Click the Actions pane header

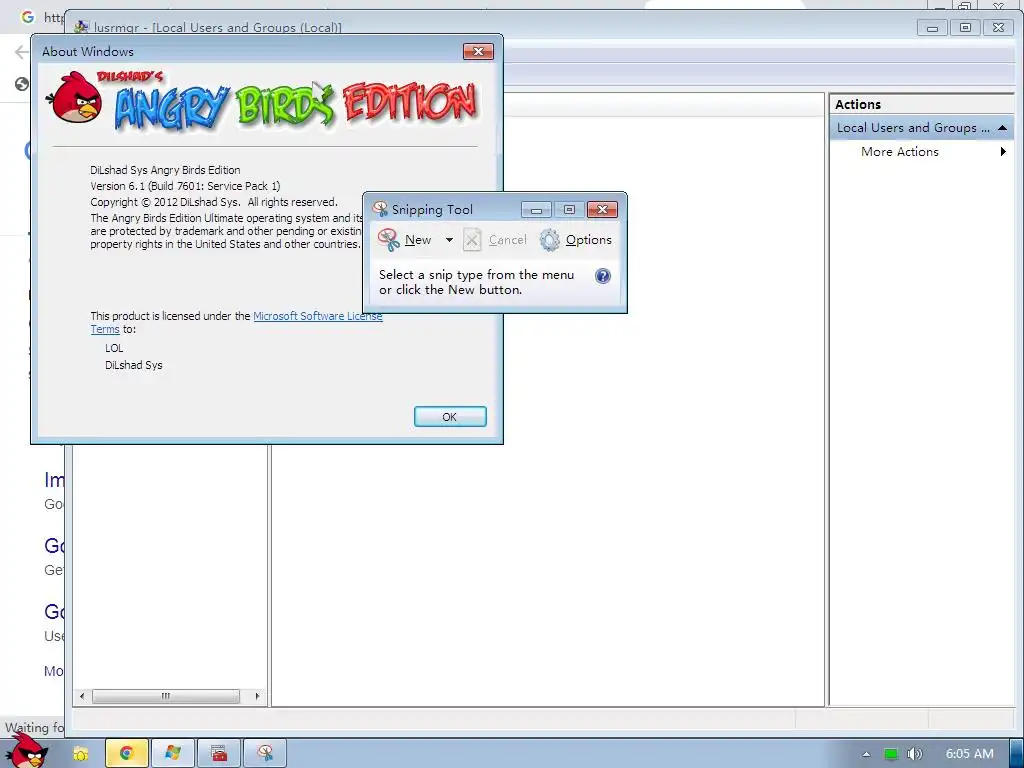coord(921,104)
